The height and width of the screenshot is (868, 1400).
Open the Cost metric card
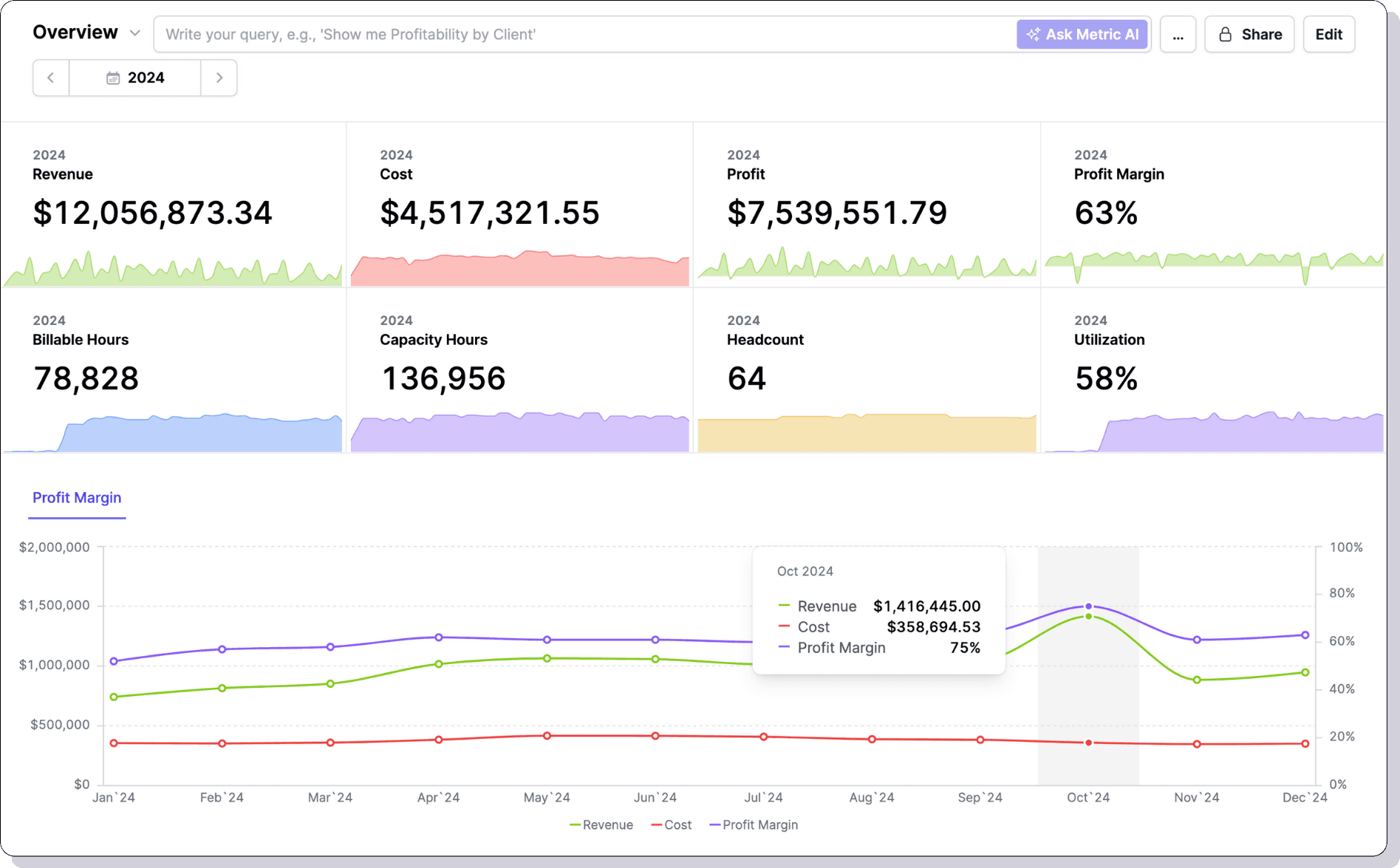pyautogui.click(x=520, y=205)
